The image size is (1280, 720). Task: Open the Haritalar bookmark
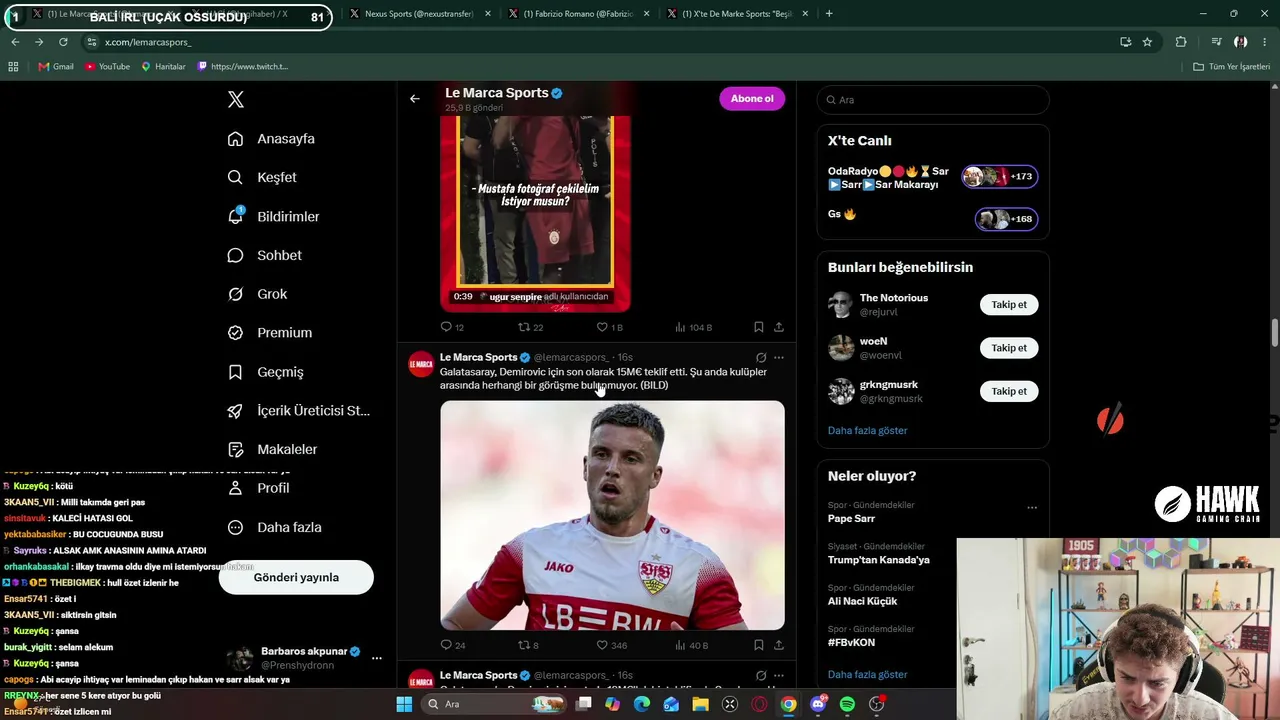click(163, 67)
